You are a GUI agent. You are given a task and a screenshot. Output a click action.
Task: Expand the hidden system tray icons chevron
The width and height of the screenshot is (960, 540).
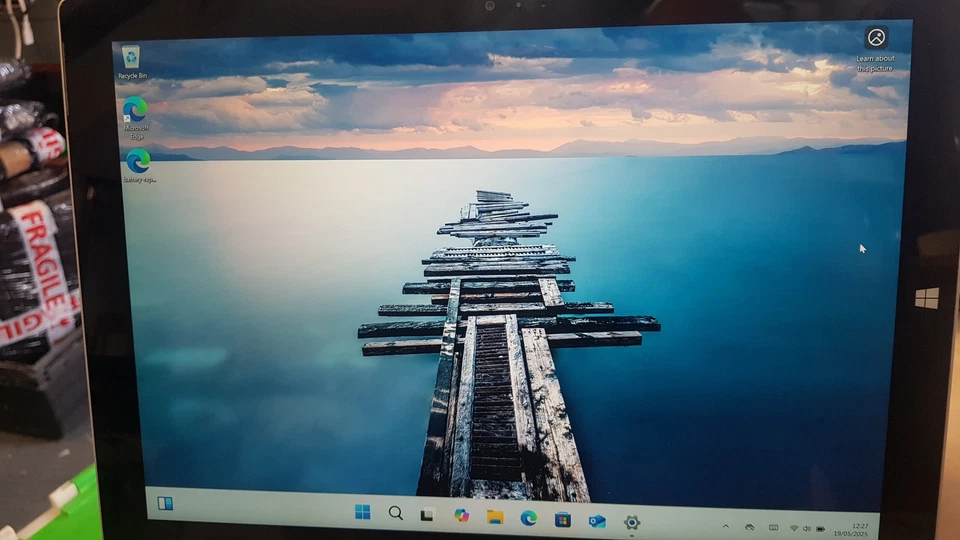coord(726,526)
